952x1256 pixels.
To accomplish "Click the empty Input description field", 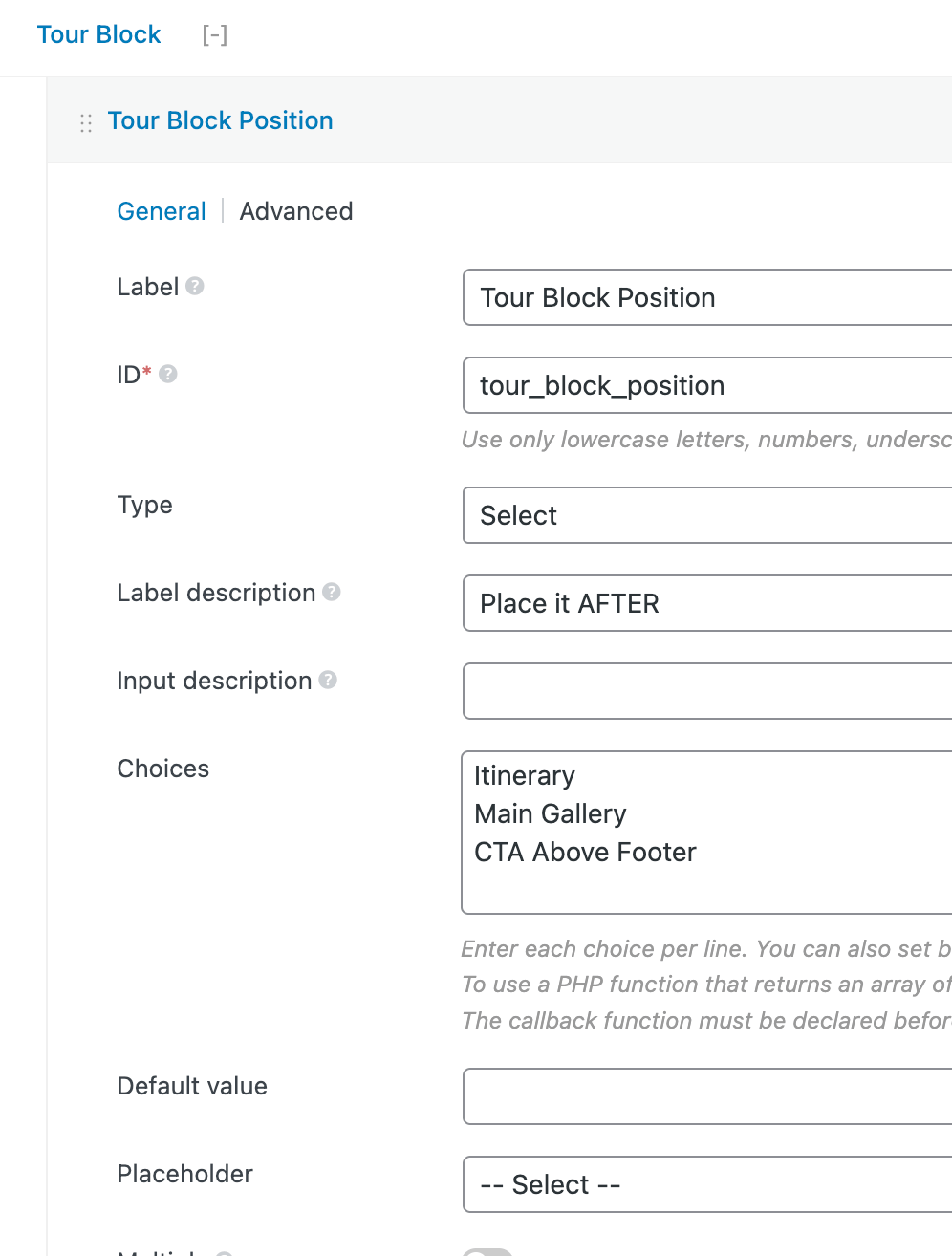I will pyautogui.click(x=707, y=691).
